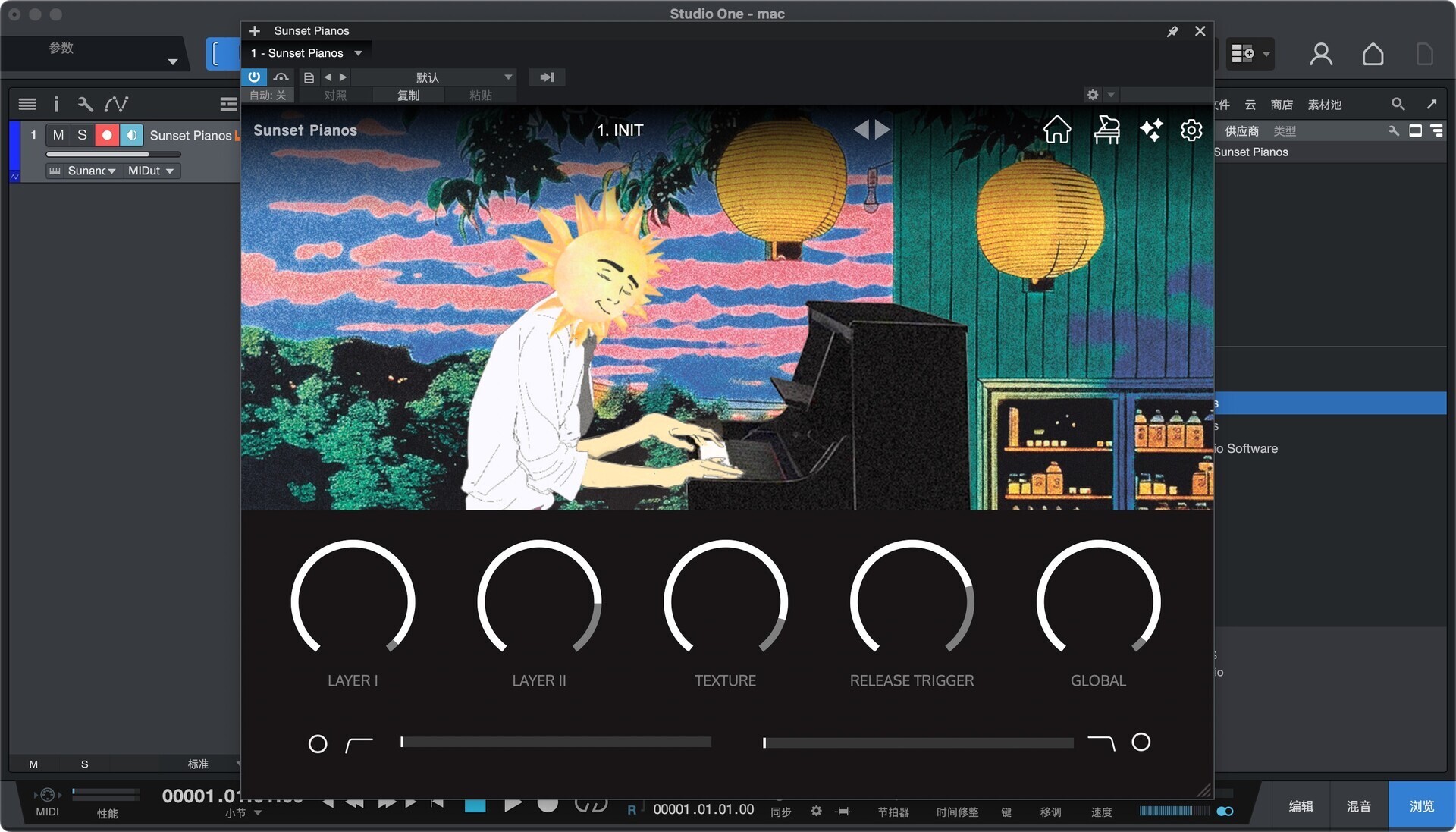Open MIDut input dropdown

[151, 171]
